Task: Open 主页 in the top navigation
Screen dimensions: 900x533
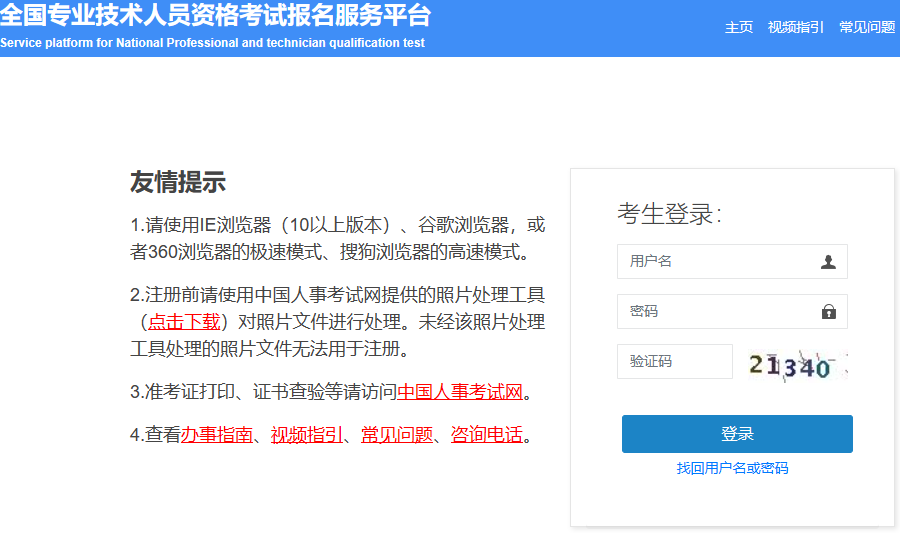Action: pyautogui.click(x=738, y=27)
